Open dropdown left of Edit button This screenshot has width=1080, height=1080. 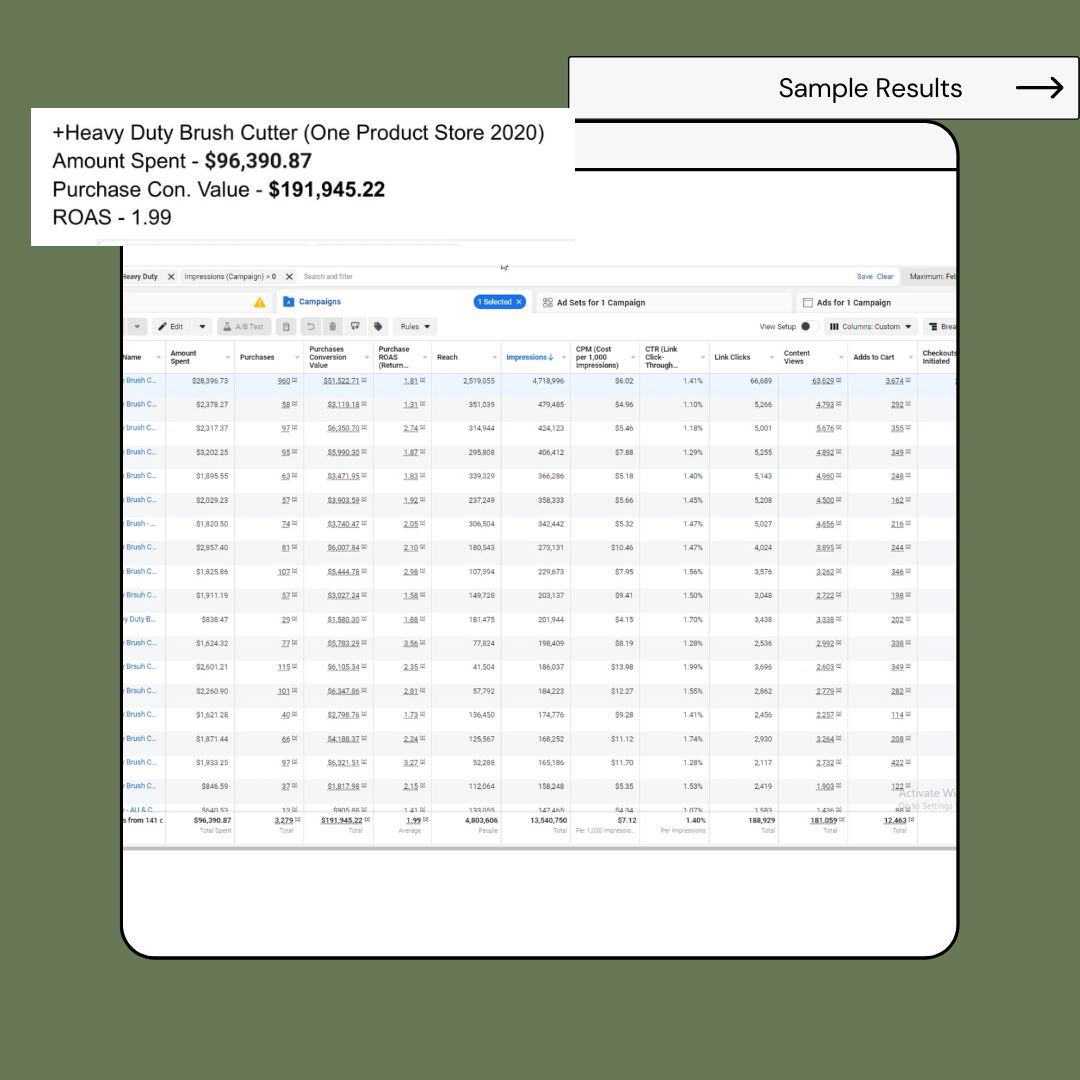click(137, 326)
